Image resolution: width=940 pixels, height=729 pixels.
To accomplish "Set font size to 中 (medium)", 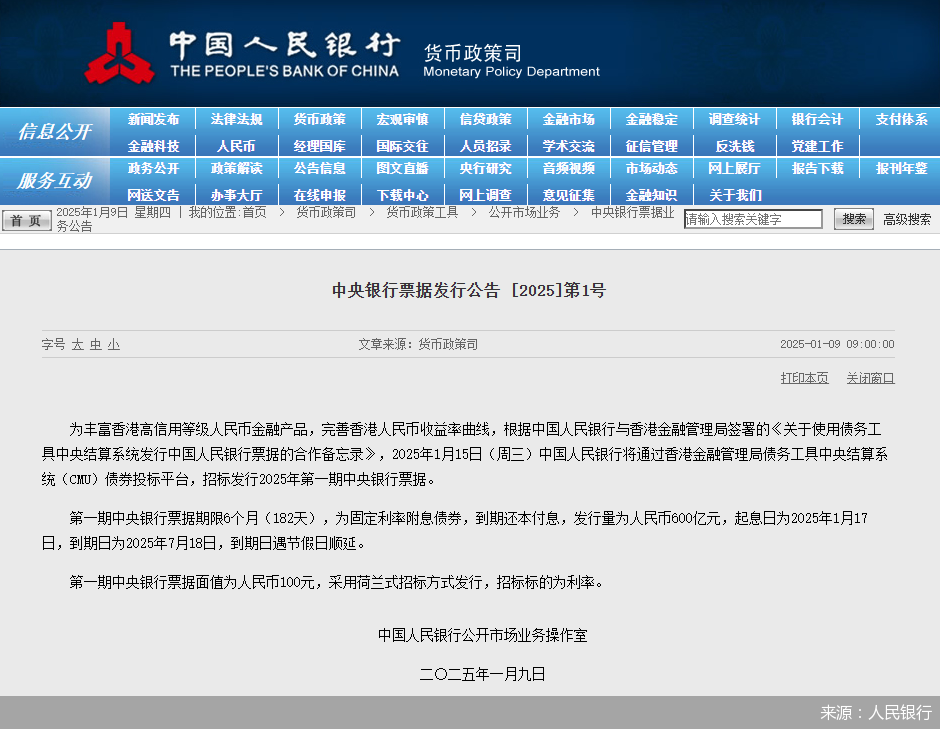I will coord(95,344).
